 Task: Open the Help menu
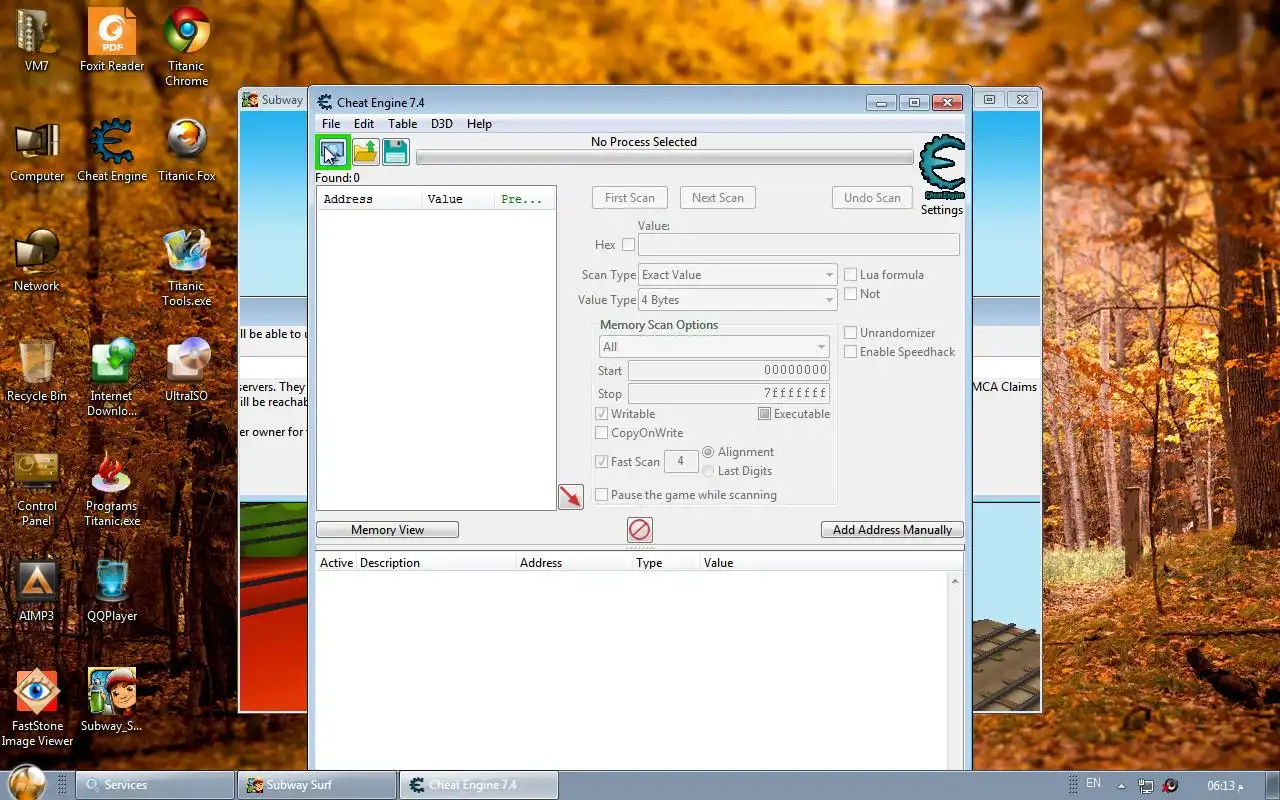(x=479, y=124)
